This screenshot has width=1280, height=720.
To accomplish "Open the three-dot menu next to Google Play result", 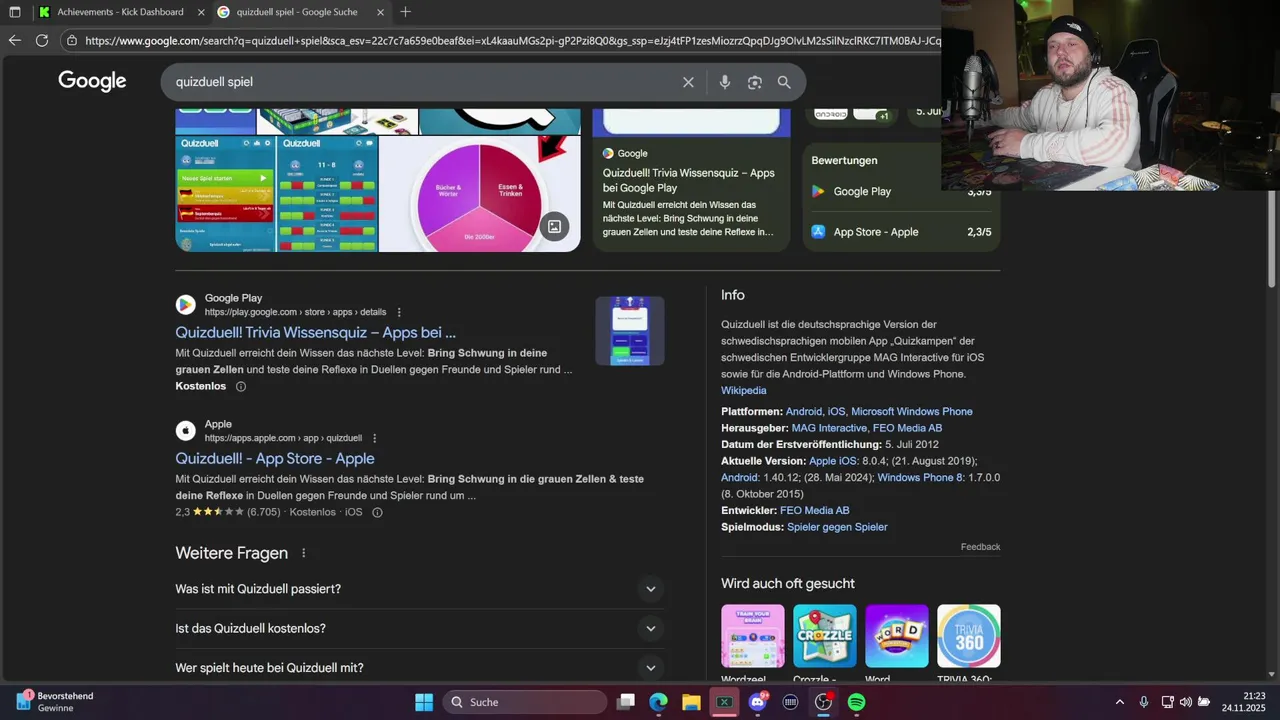I will coord(399,312).
